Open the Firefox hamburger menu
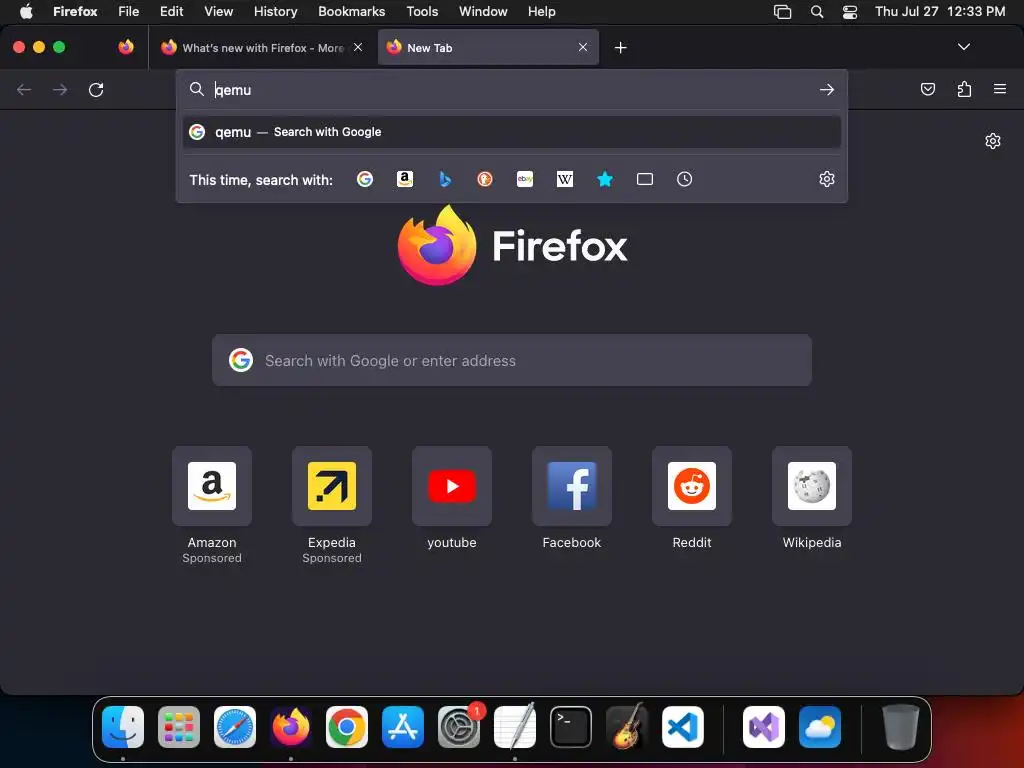Viewport: 1024px width, 768px height. tap(1000, 89)
